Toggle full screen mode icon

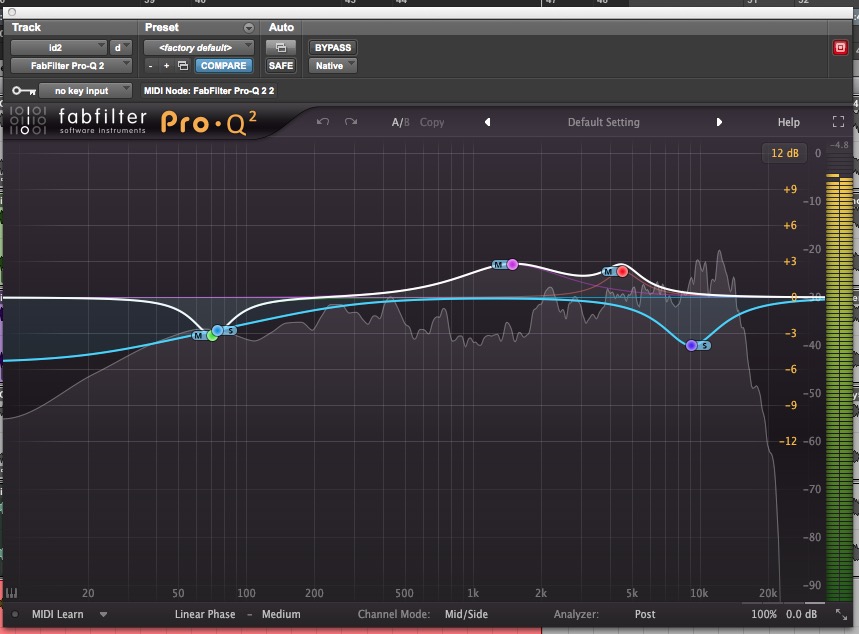(x=838, y=122)
